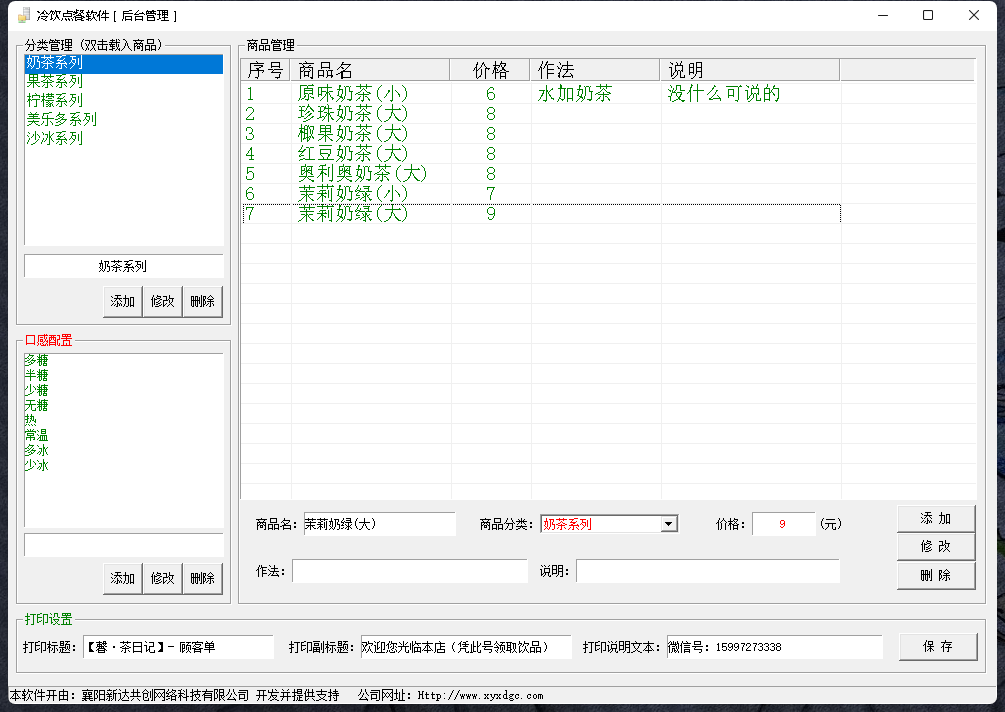This screenshot has width=1005, height=712.
Task: Click 修改 in 口感配置 panel
Action: pos(162,578)
